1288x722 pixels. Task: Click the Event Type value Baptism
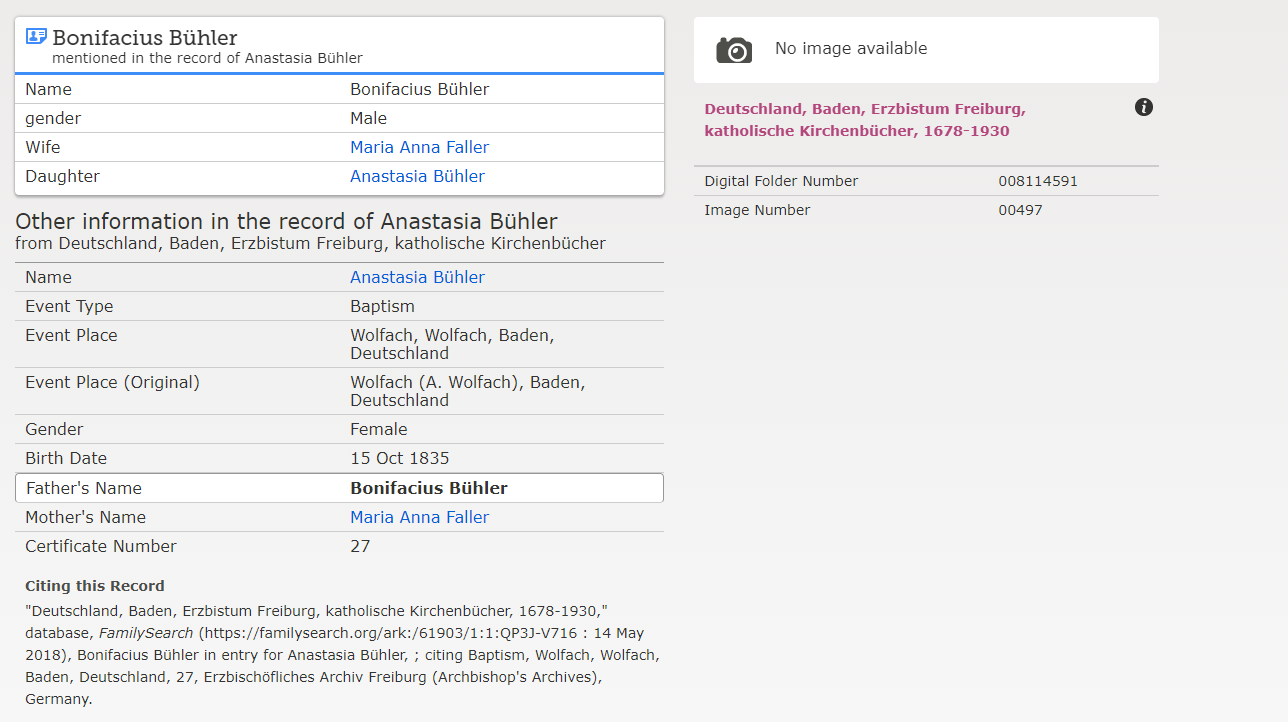click(x=382, y=306)
